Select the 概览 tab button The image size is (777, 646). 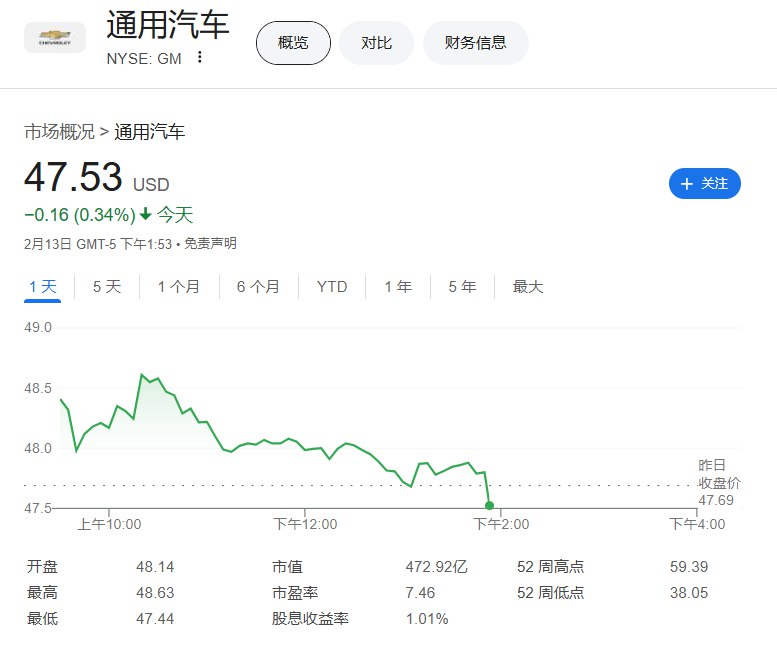click(293, 43)
